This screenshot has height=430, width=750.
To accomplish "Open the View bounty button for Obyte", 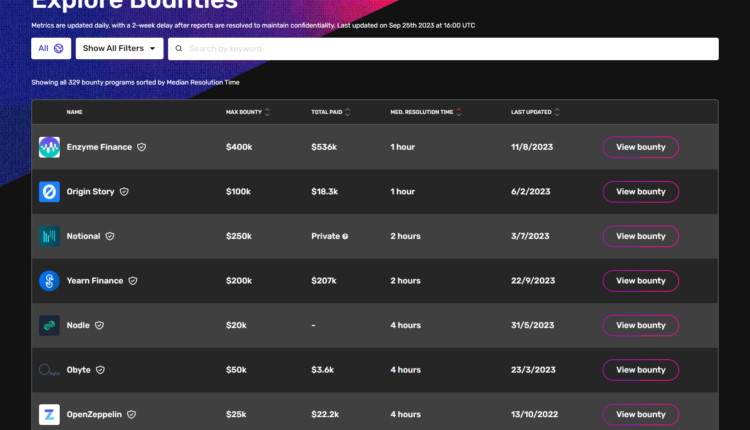I will (640, 370).
